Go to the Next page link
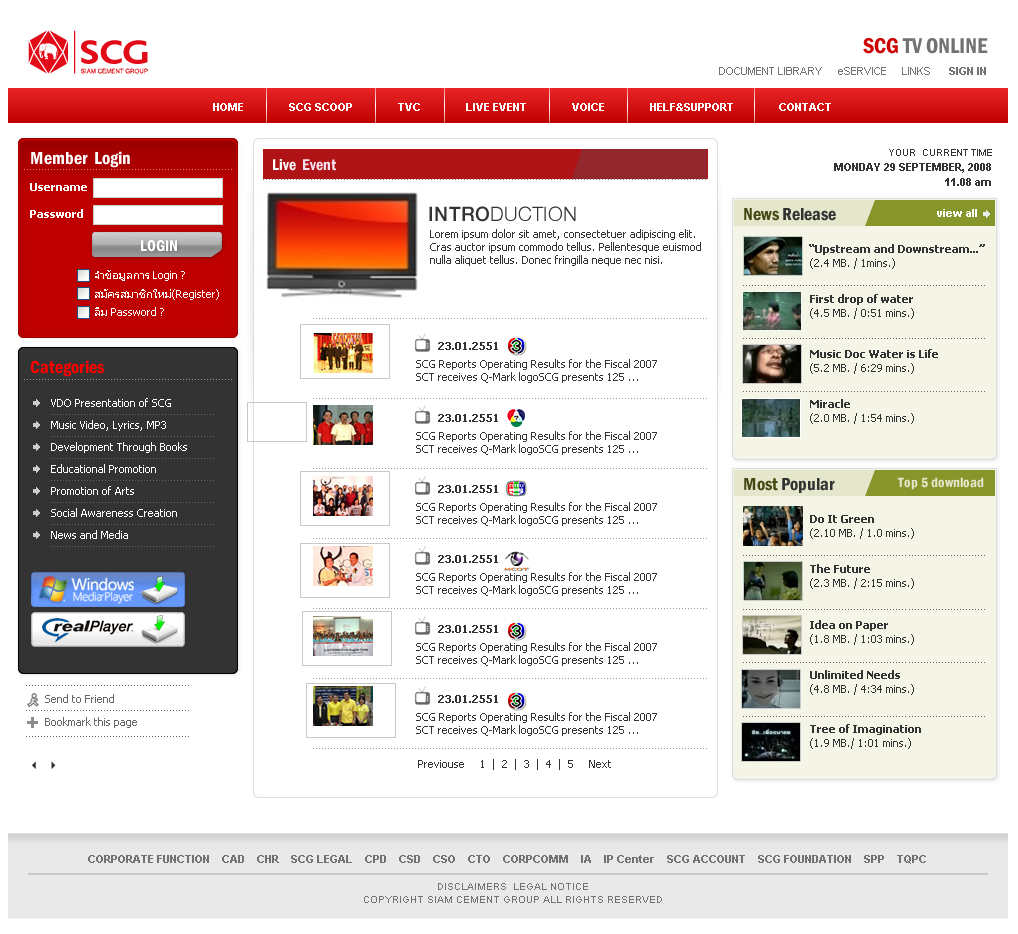Screen dimensions: 1018x934 (x=599, y=765)
